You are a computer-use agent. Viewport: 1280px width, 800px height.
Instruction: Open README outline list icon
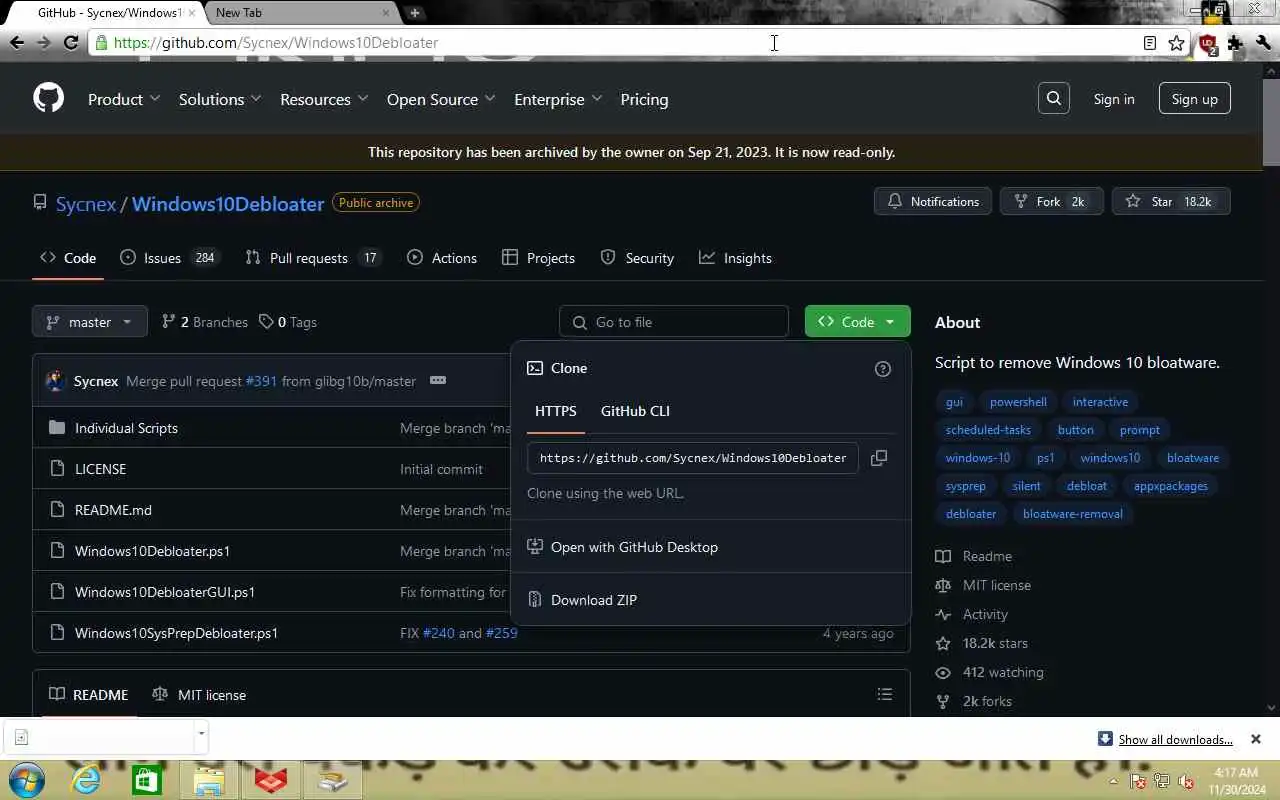(884, 694)
